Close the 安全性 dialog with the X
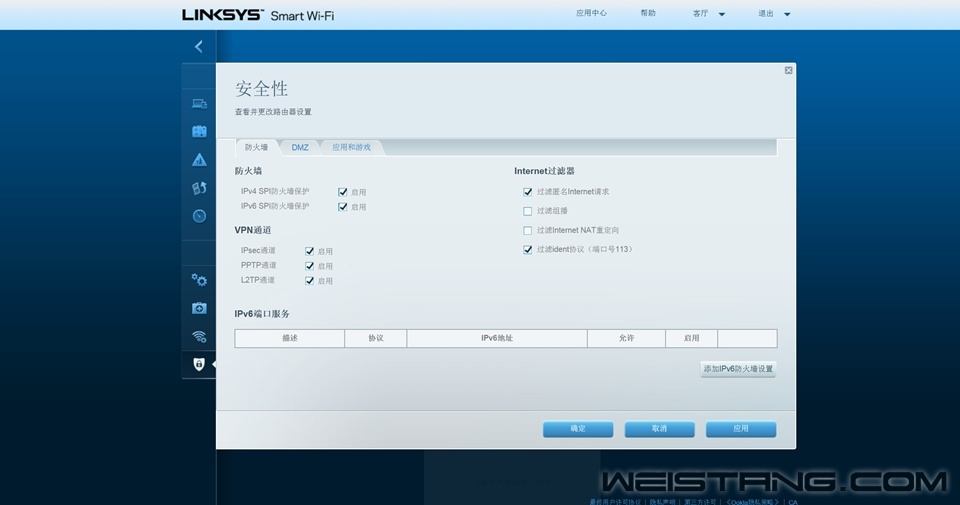The width and height of the screenshot is (960, 505). [x=788, y=70]
